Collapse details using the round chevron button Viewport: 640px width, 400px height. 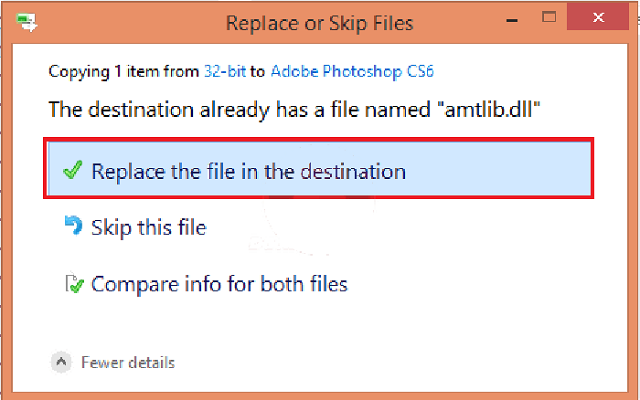[61, 362]
